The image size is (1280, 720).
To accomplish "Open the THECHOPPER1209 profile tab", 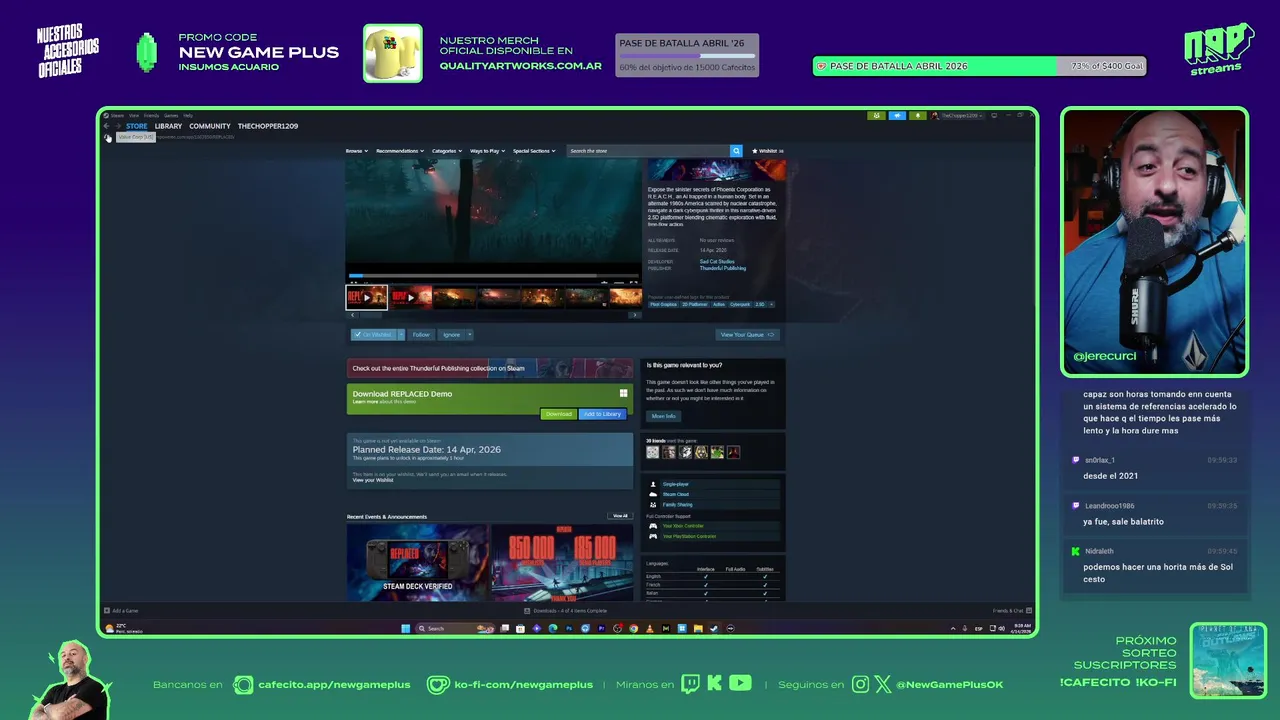I will click(268, 126).
